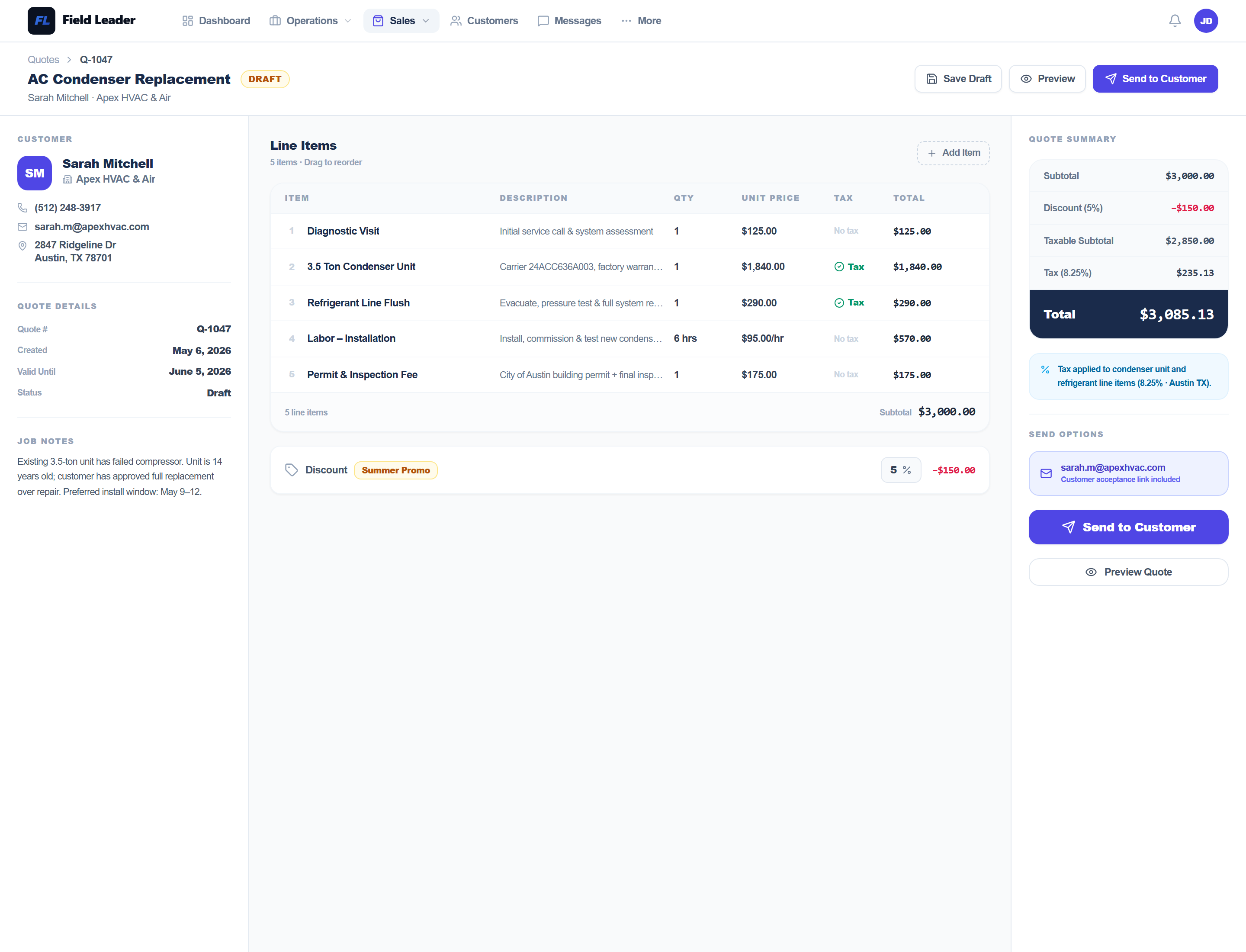Open the More menu
The image size is (1246, 952).
[x=642, y=21]
